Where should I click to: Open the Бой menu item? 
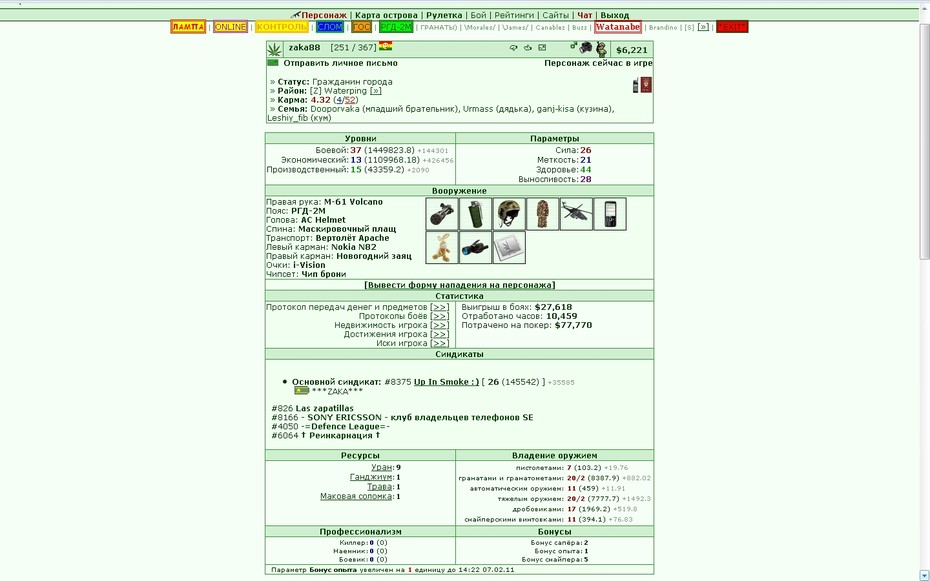pyautogui.click(x=478, y=15)
